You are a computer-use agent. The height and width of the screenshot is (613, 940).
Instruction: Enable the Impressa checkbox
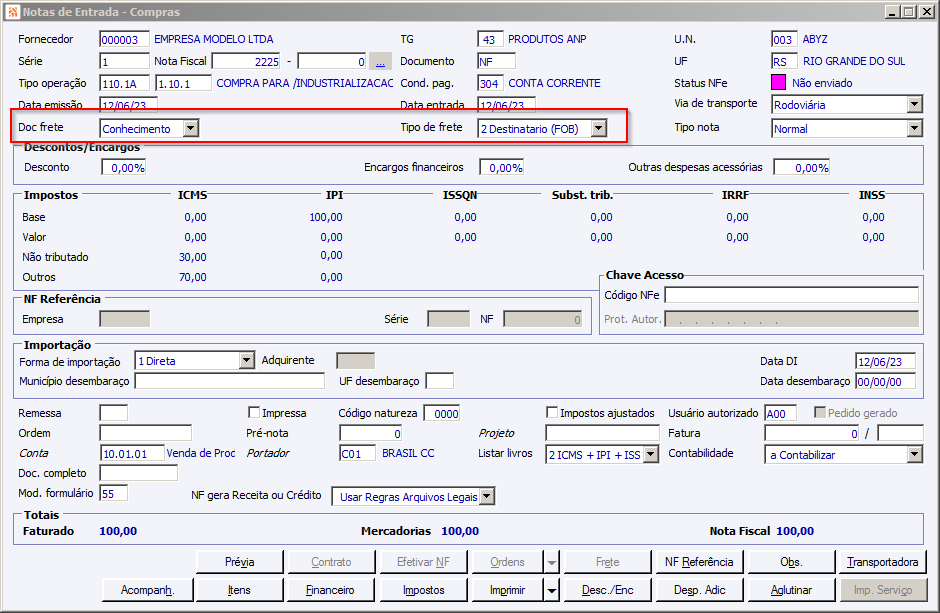point(254,413)
